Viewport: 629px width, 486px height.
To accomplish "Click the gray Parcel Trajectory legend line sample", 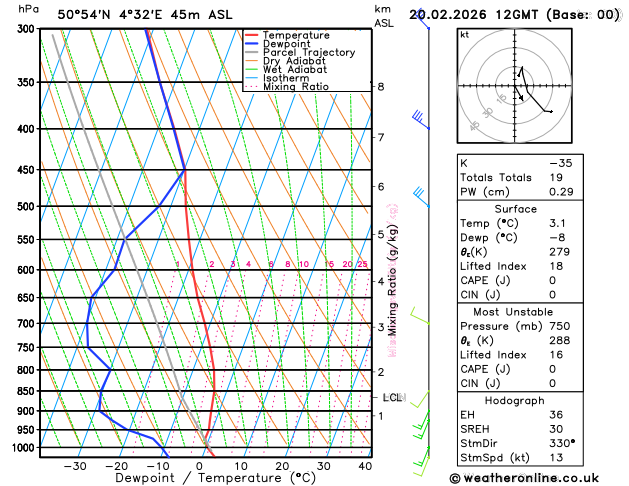I will [252, 53].
